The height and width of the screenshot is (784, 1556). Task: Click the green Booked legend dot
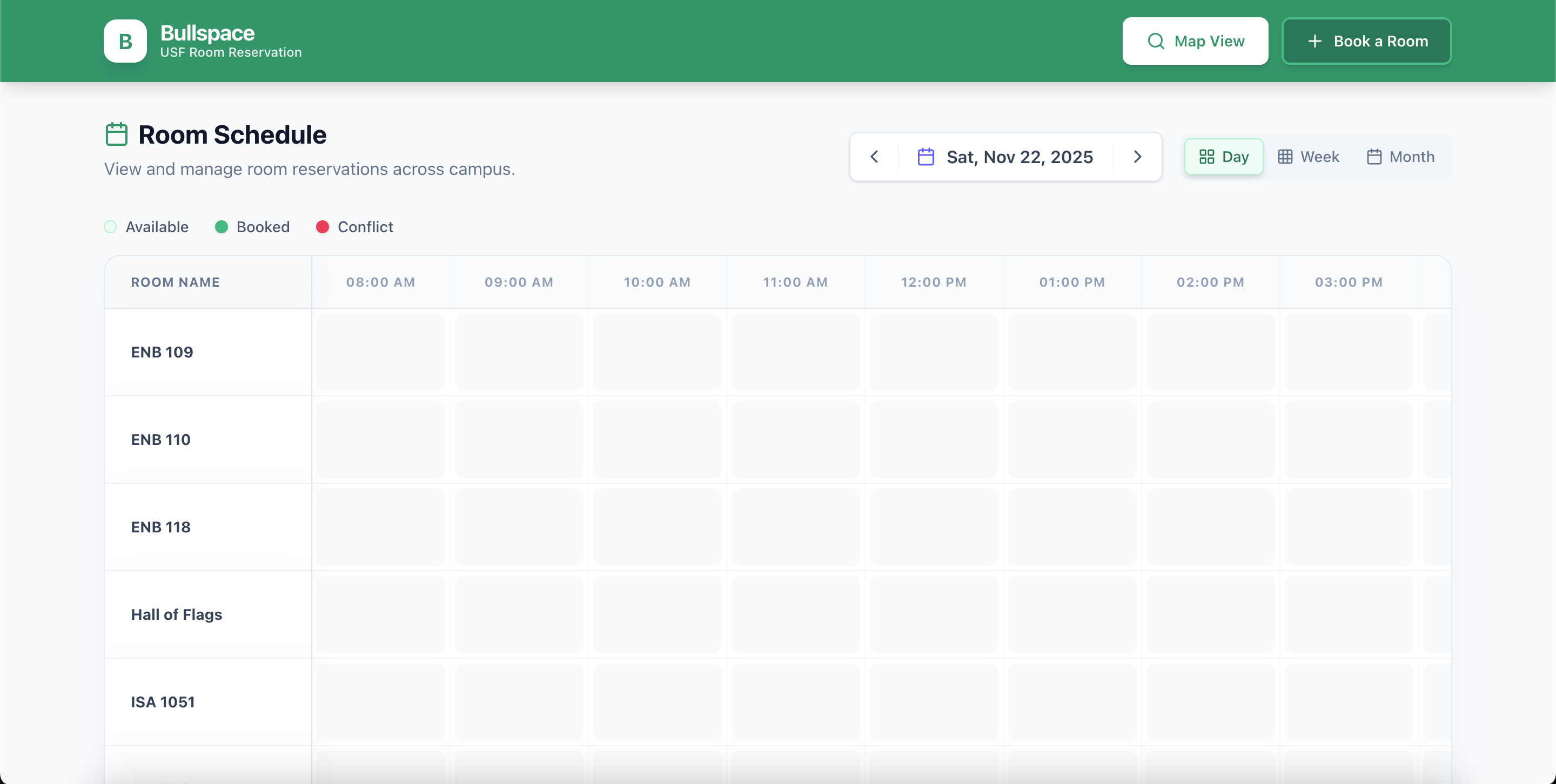222,227
